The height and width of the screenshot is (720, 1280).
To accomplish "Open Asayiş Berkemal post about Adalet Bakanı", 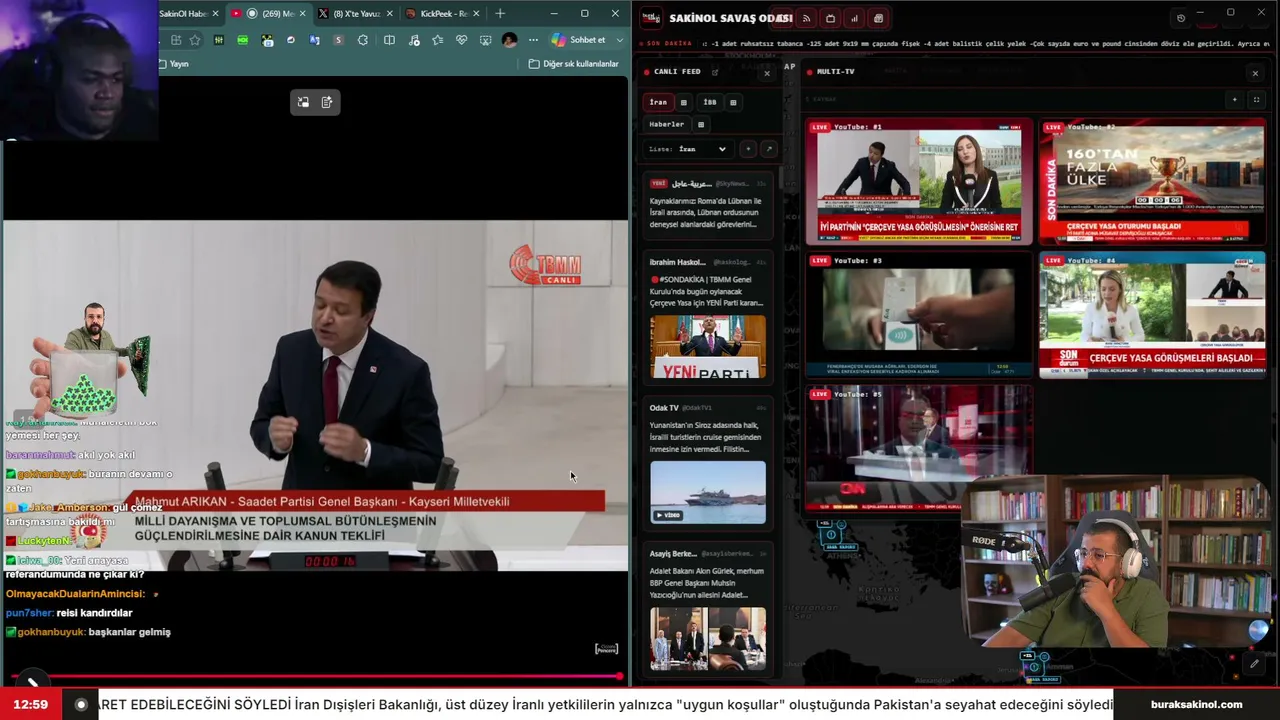I will coord(708,610).
